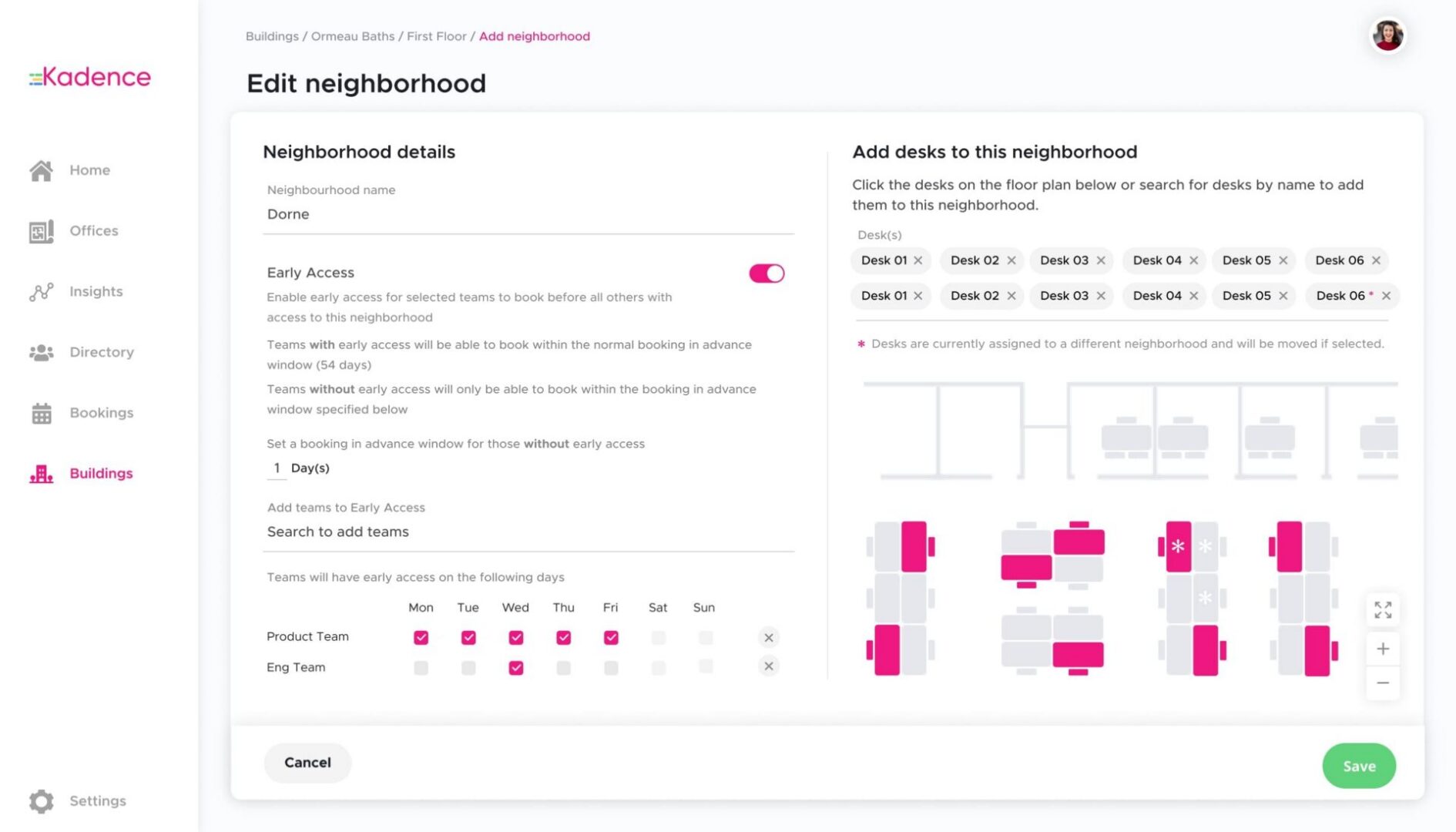This screenshot has width=1456, height=832.
Task: Remove first-row Desk 04 chip
Action: click(x=1193, y=260)
